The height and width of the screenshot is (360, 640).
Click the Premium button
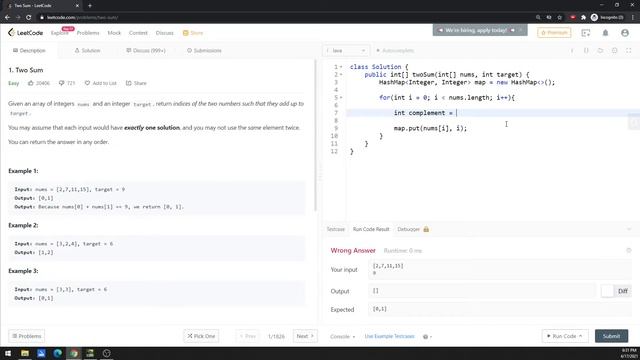(554, 33)
